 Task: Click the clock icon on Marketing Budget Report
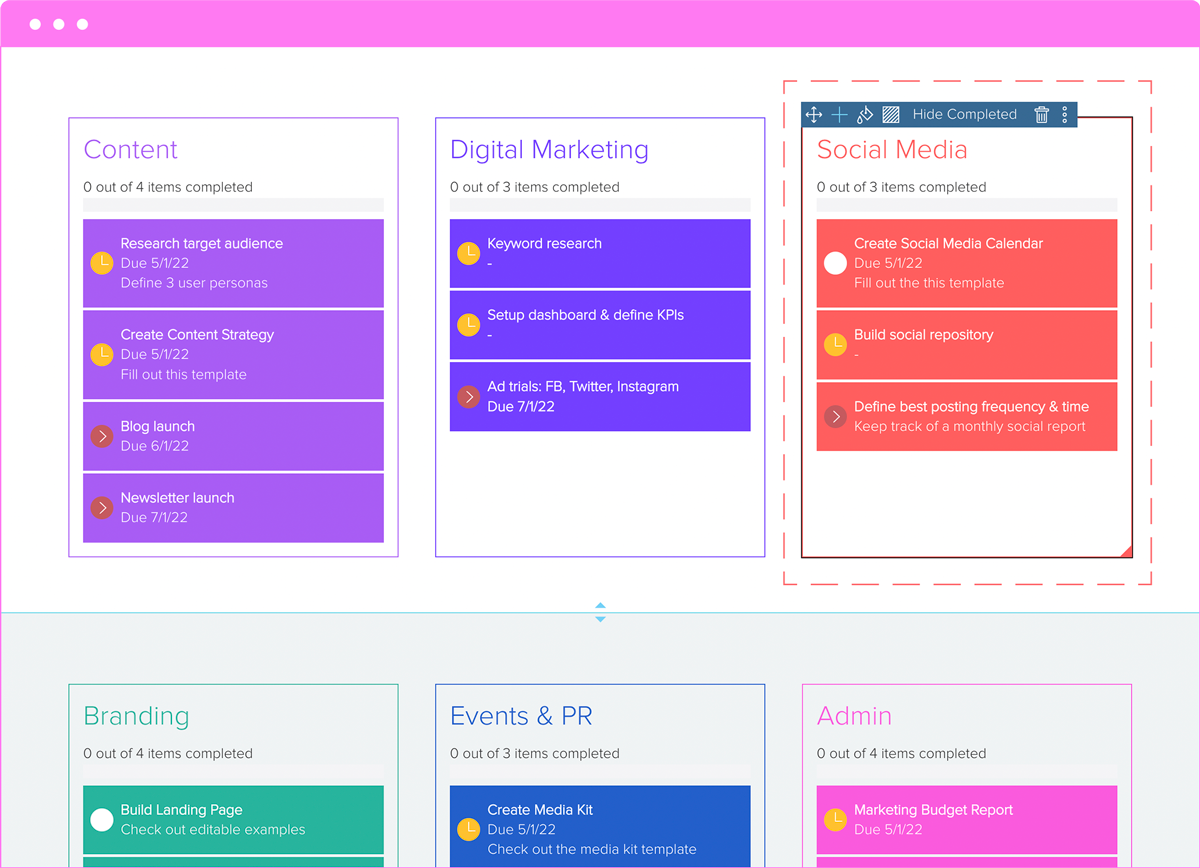836,820
